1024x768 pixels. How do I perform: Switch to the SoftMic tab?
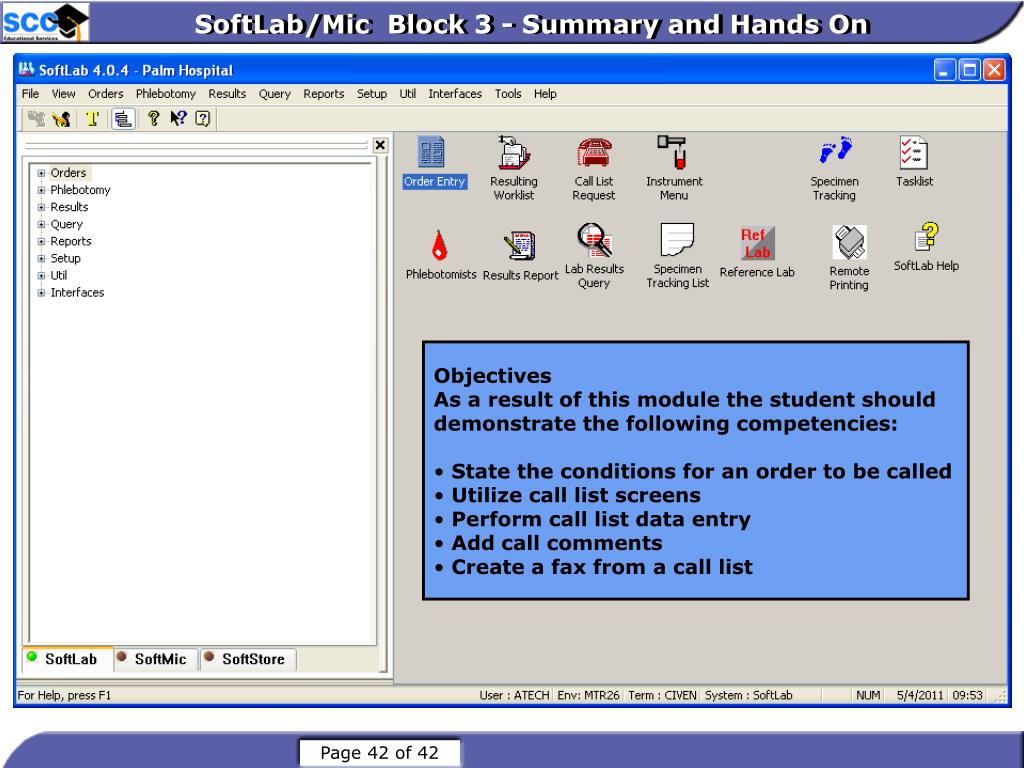(x=155, y=660)
